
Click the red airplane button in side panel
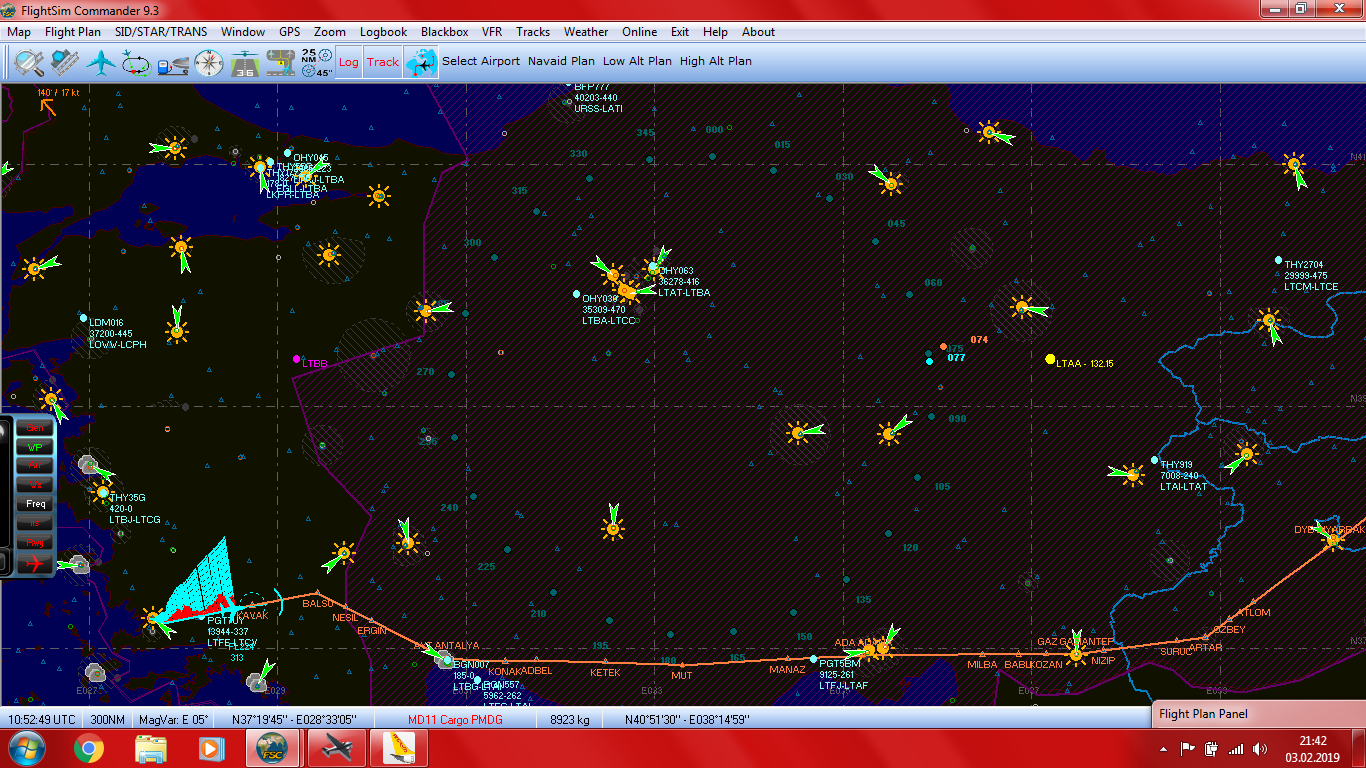36,563
